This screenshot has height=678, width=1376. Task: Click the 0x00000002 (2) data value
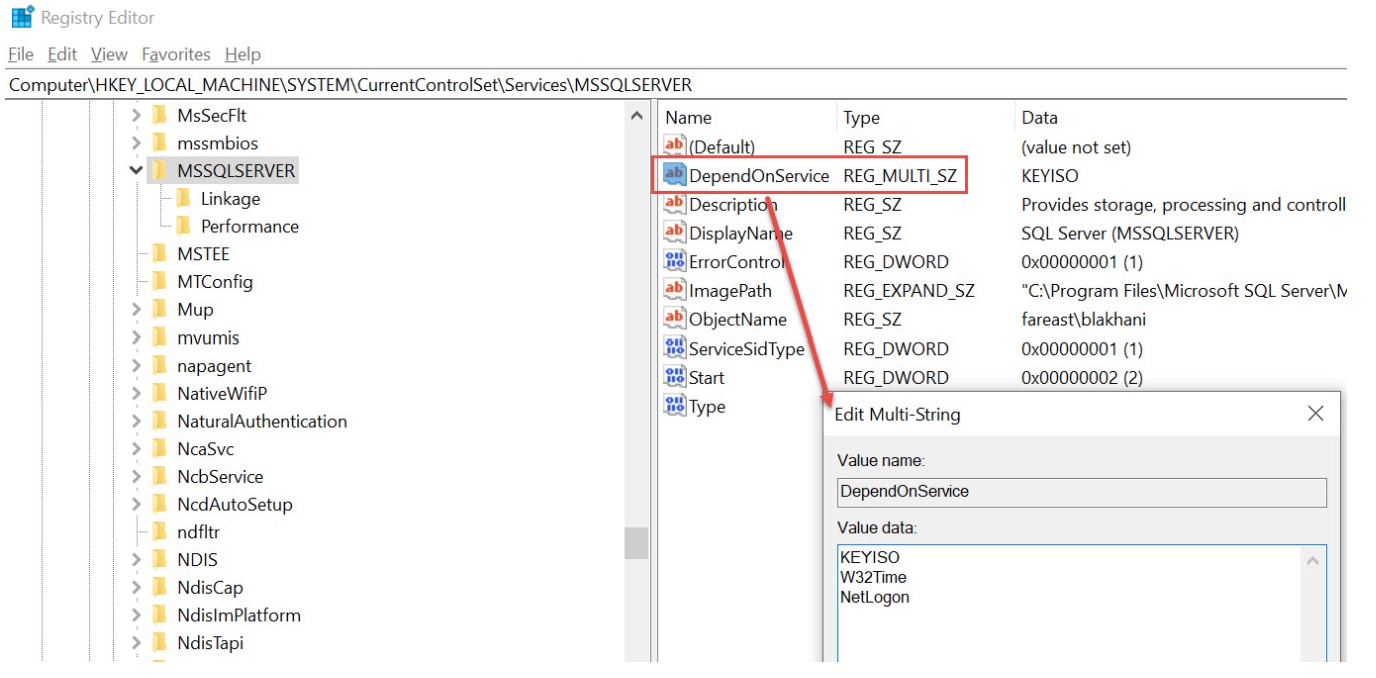pos(1082,378)
